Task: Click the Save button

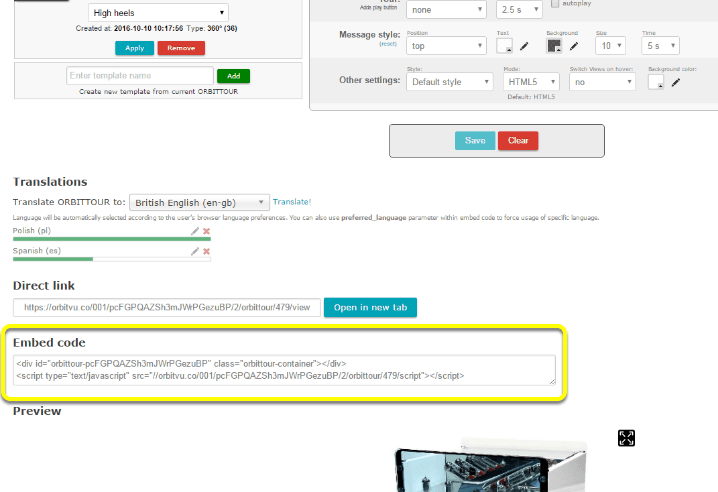Action: 475,141
